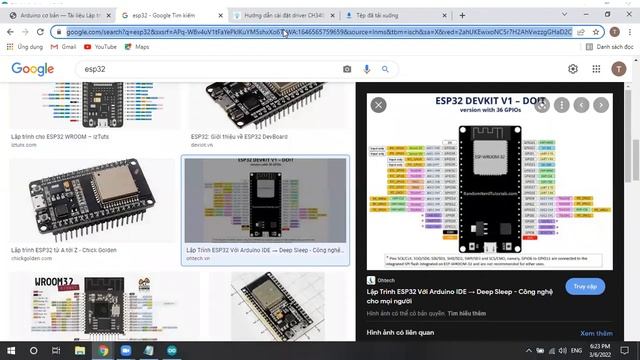Open the notification center icon

pos(624,351)
